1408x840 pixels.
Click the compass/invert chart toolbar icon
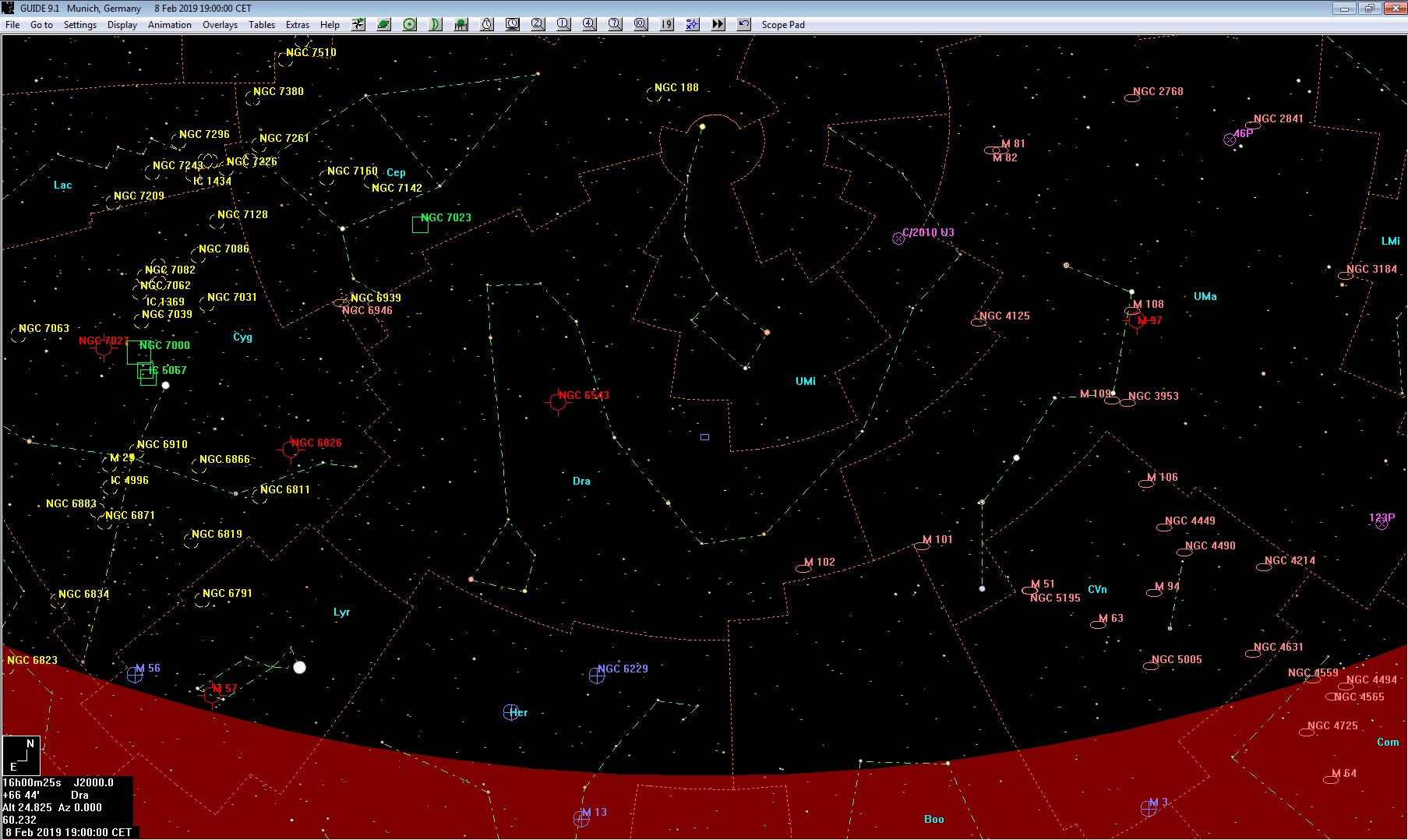(x=358, y=24)
